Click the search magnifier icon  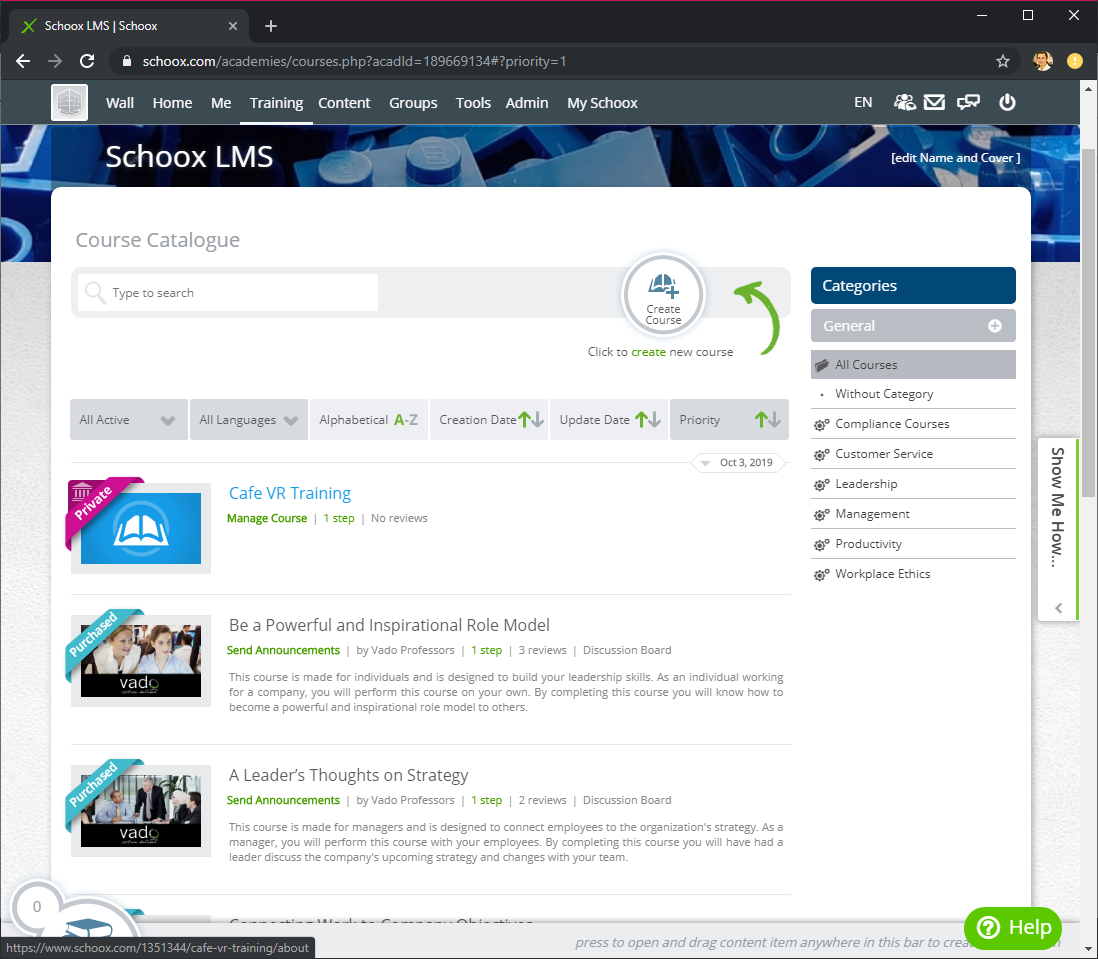pyautogui.click(x=94, y=292)
